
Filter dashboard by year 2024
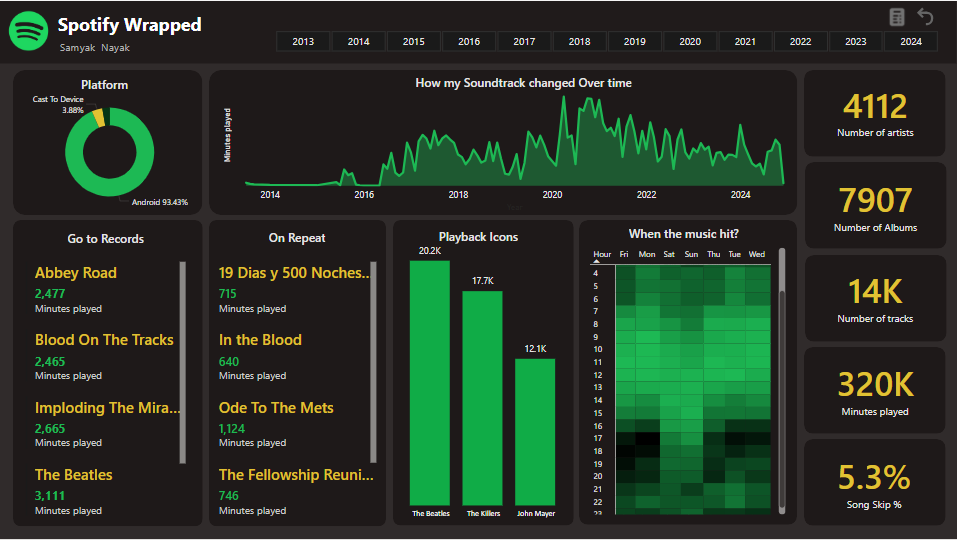pyautogui.click(x=911, y=41)
